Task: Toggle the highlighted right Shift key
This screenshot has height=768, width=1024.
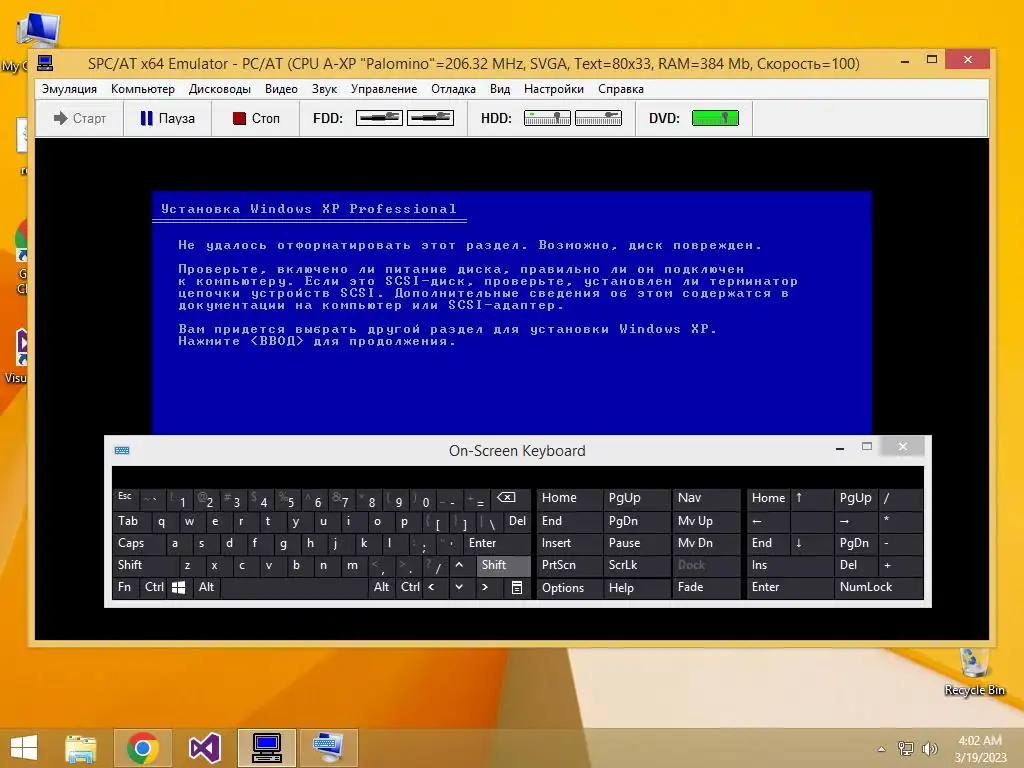Action: (x=504, y=565)
